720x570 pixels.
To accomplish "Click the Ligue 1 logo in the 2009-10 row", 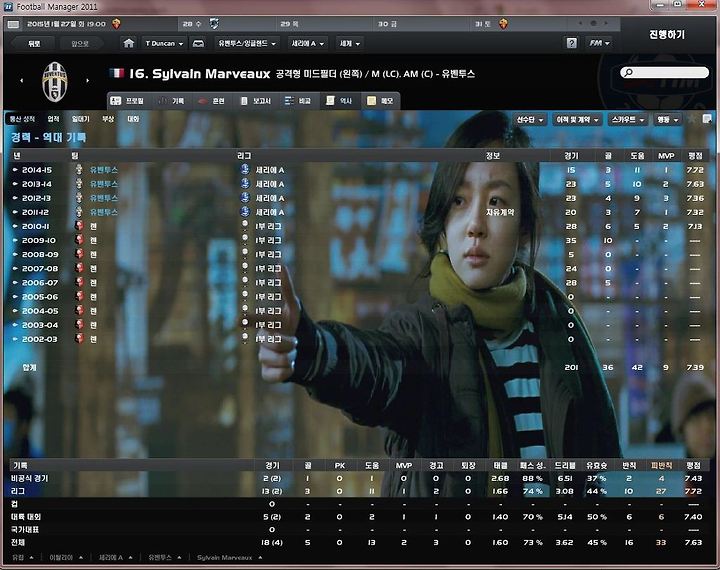I will (x=245, y=239).
